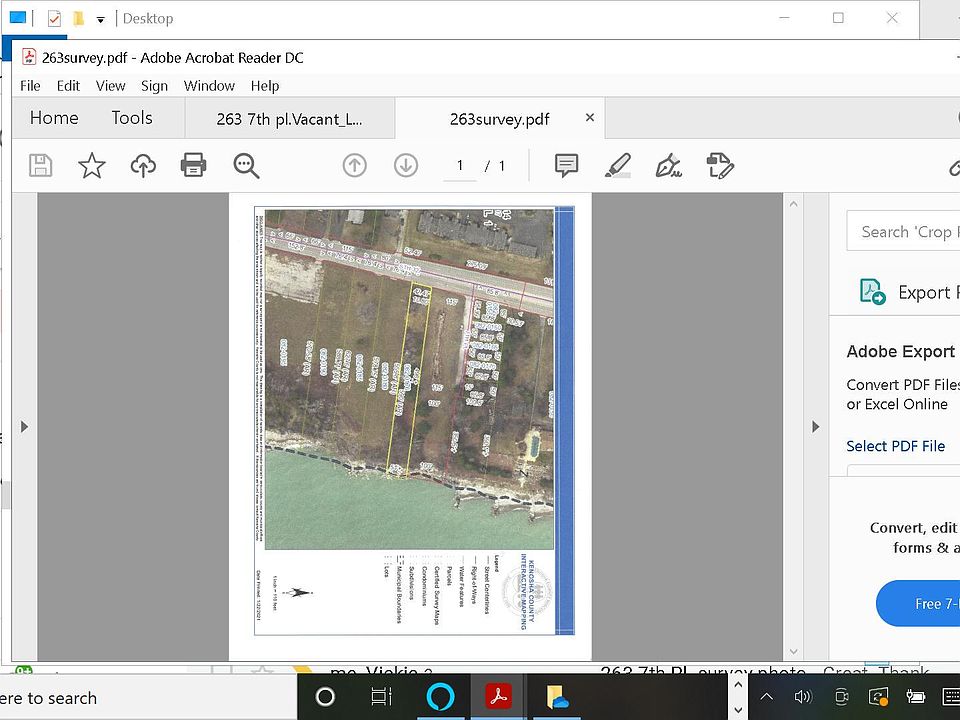This screenshot has height=720, width=960.
Task: Add document to starred with star icon
Action: point(92,165)
